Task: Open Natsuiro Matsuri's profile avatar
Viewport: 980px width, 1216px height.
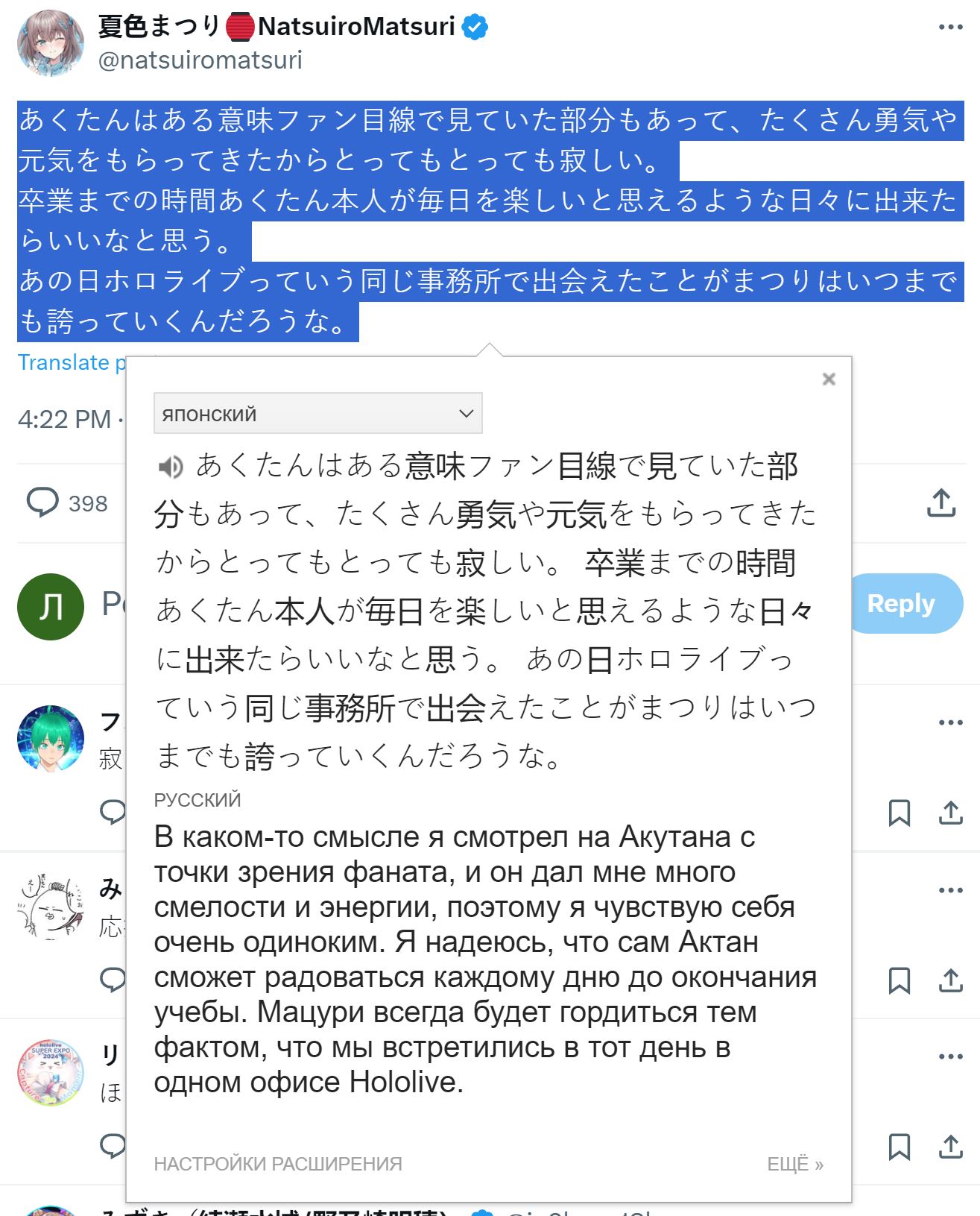Action: click(x=51, y=42)
